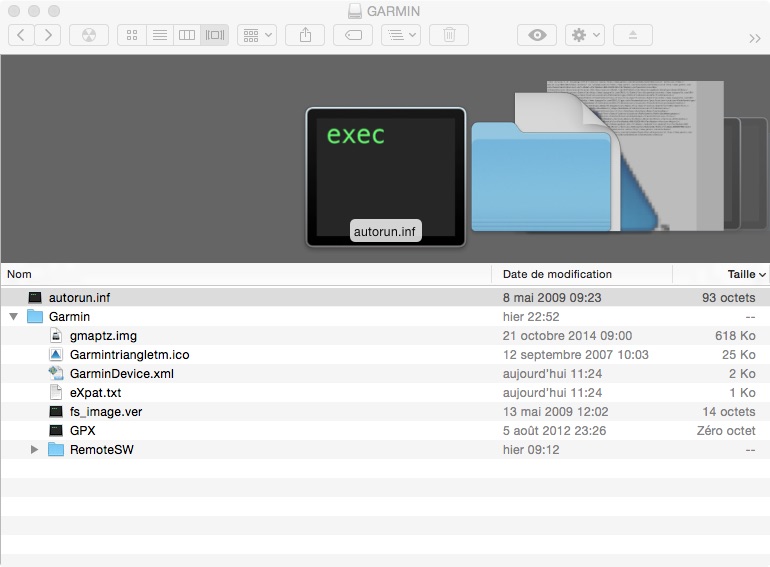Screen dimensions: 770x567
Task: Click the Trash delete toolbar button
Action: (449, 35)
